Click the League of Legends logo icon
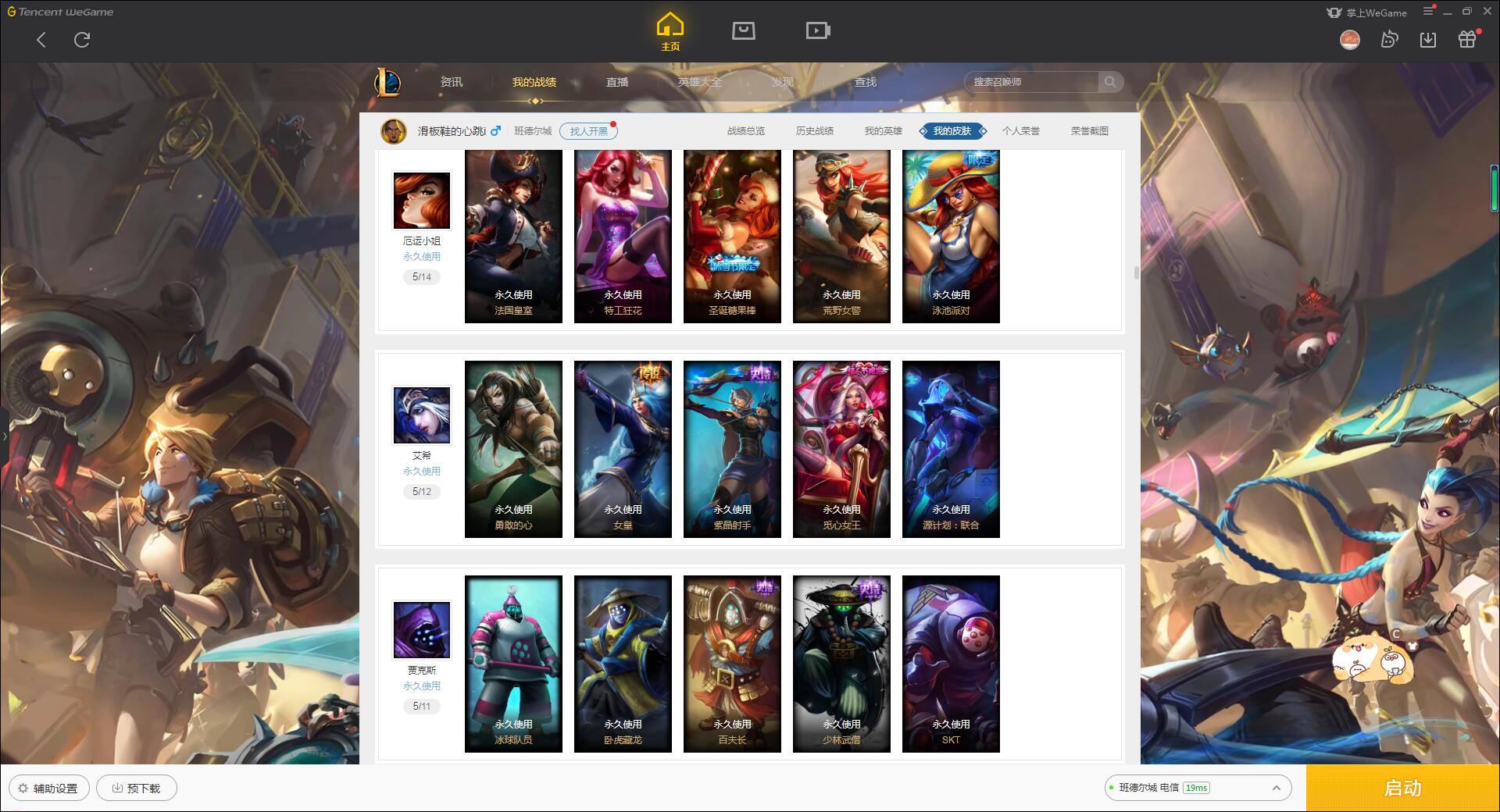Image resolution: width=1500 pixels, height=812 pixels. pyautogui.click(x=388, y=82)
